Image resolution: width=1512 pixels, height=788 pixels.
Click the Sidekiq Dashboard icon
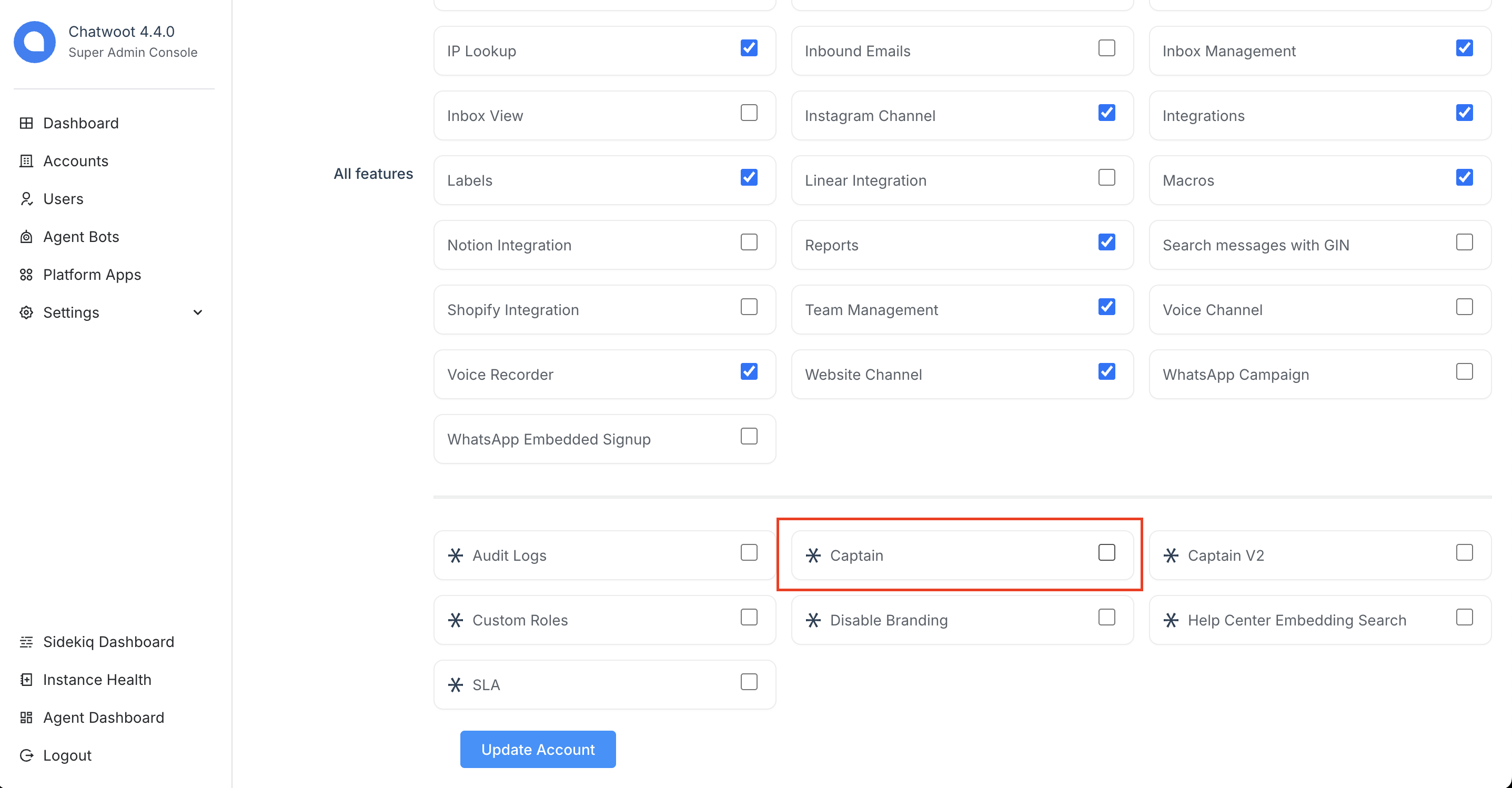click(x=26, y=642)
